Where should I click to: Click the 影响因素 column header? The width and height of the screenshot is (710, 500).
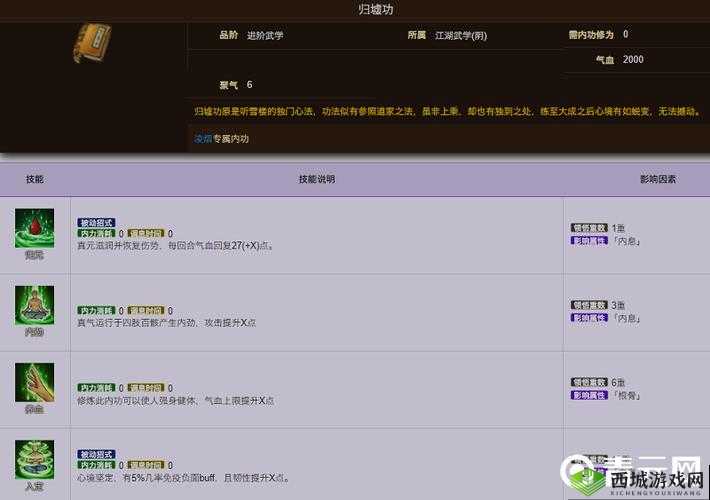pos(657,179)
